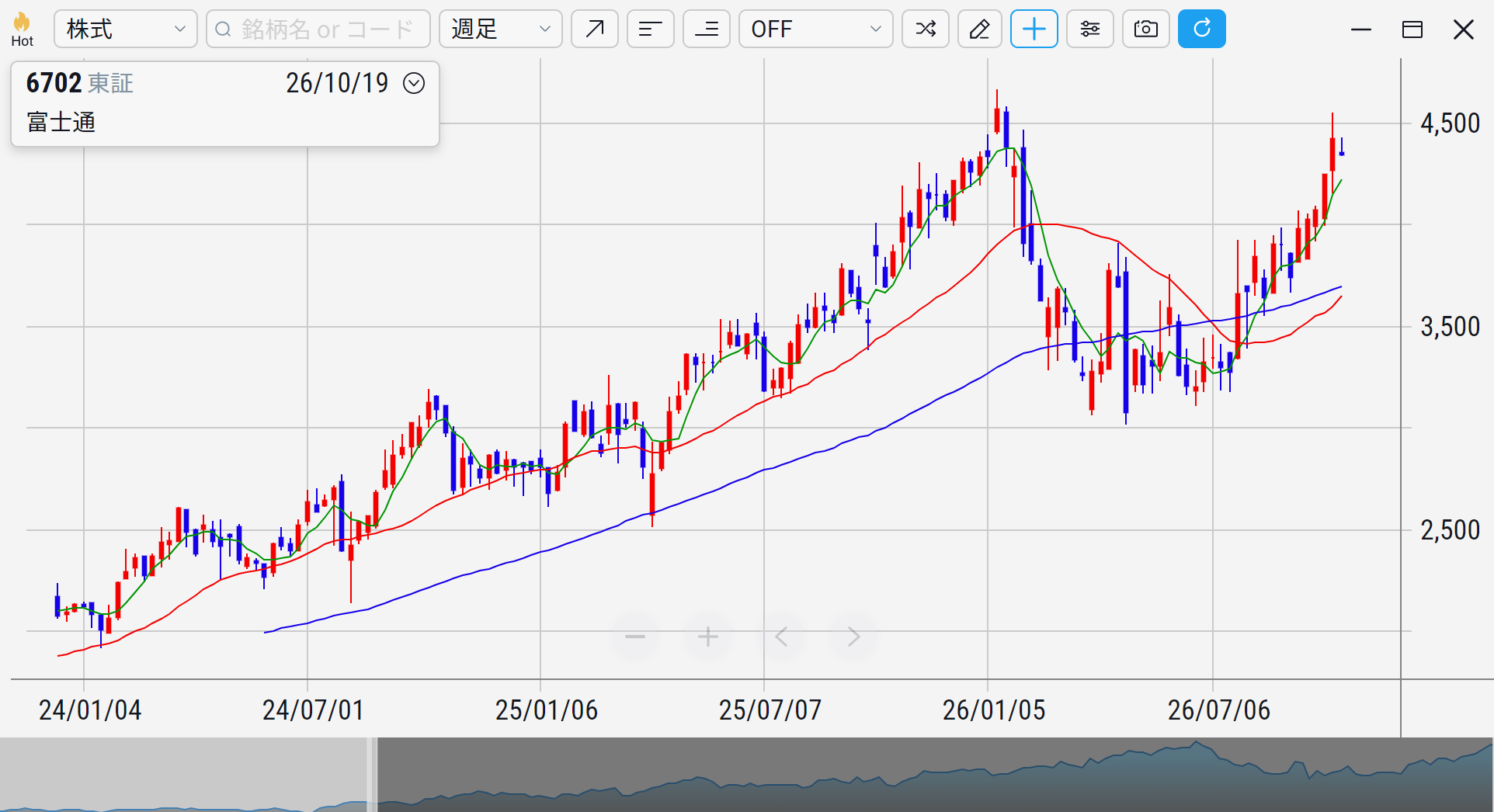
Task: Move chart back with left chevron
Action: pos(781,637)
